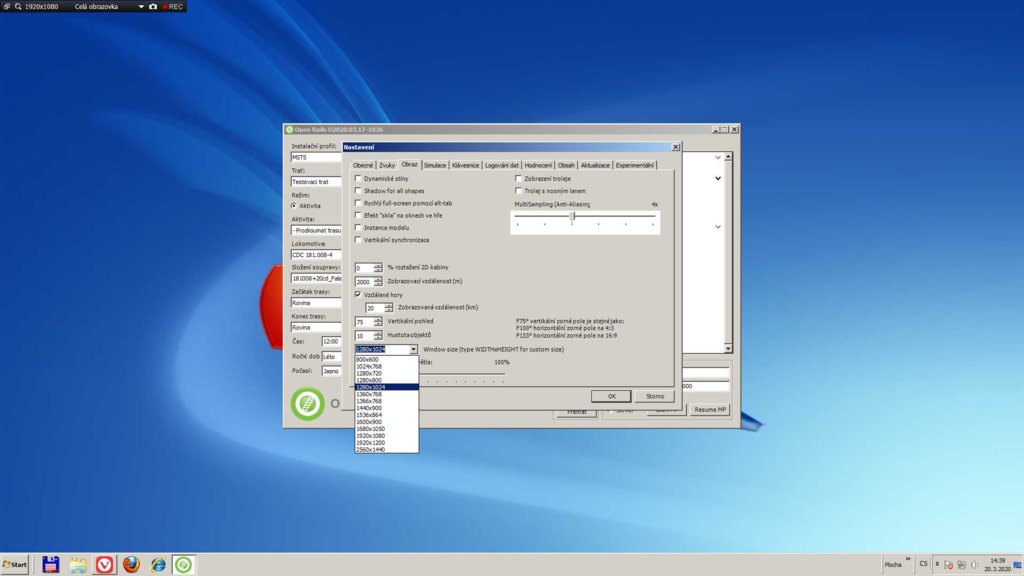
Task: Launch Vivaldi browser from the taskbar
Action: (x=104, y=565)
